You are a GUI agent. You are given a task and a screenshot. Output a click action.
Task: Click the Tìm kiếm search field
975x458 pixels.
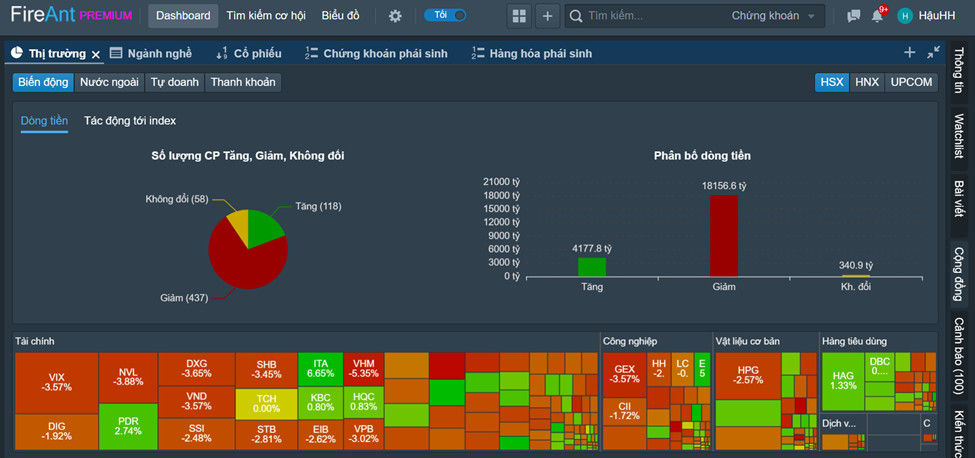pos(650,16)
